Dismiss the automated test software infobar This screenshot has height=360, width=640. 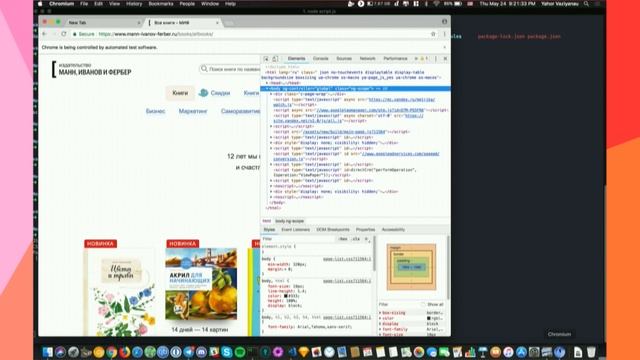[444, 47]
